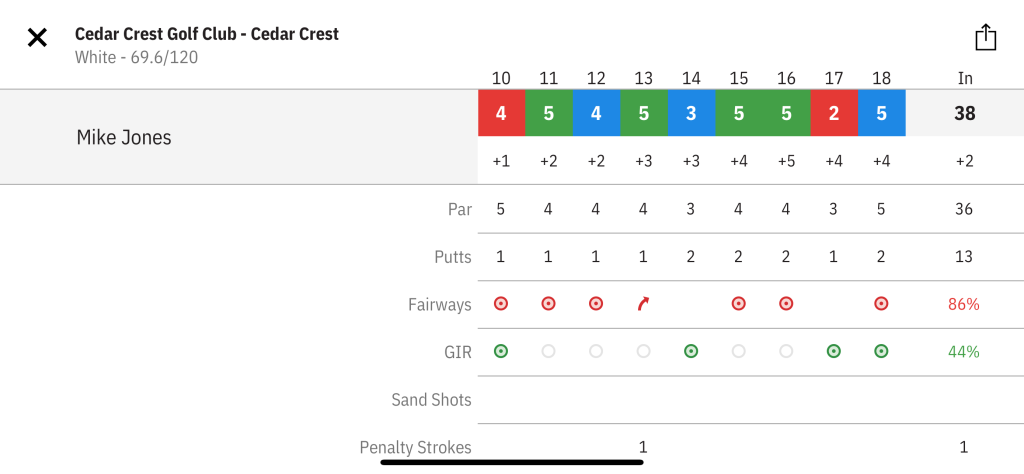
Task: Tap the penalty stroke value for hole 13
Action: point(643,447)
